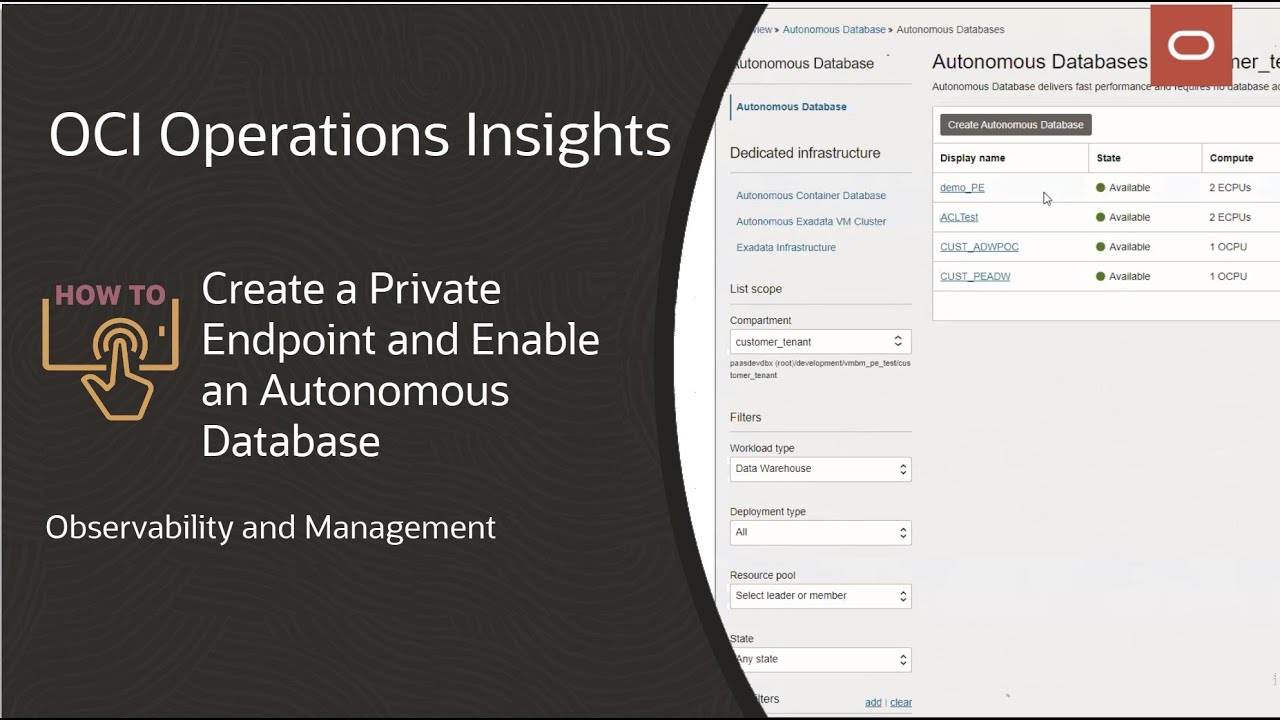Screen dimensions: 1280x720
Task: Click 1 OCPU in the CUST_ADWPOC row
Action: 1228,247
